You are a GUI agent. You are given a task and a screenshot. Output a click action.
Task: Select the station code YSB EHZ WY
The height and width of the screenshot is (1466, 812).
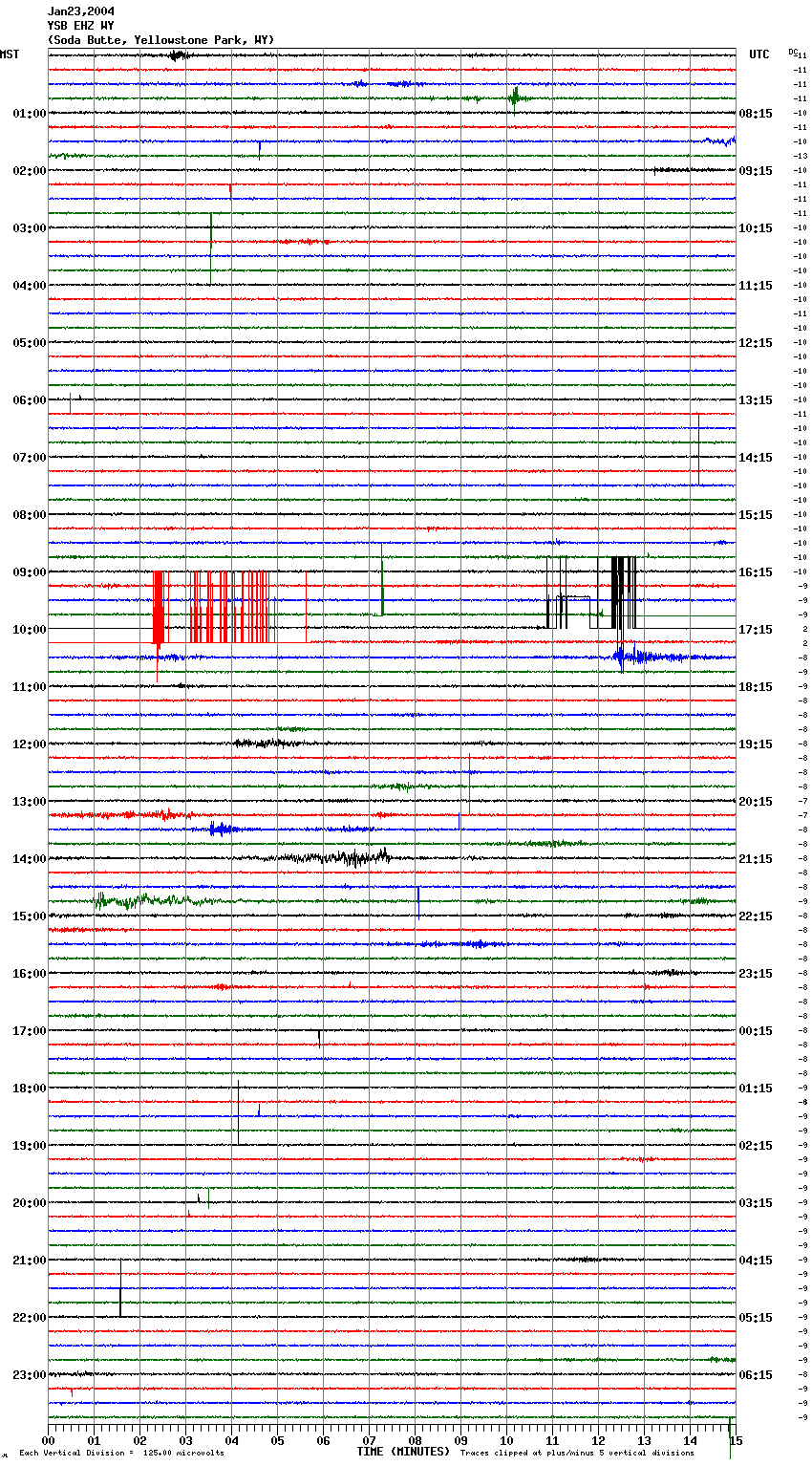[81, 26]
